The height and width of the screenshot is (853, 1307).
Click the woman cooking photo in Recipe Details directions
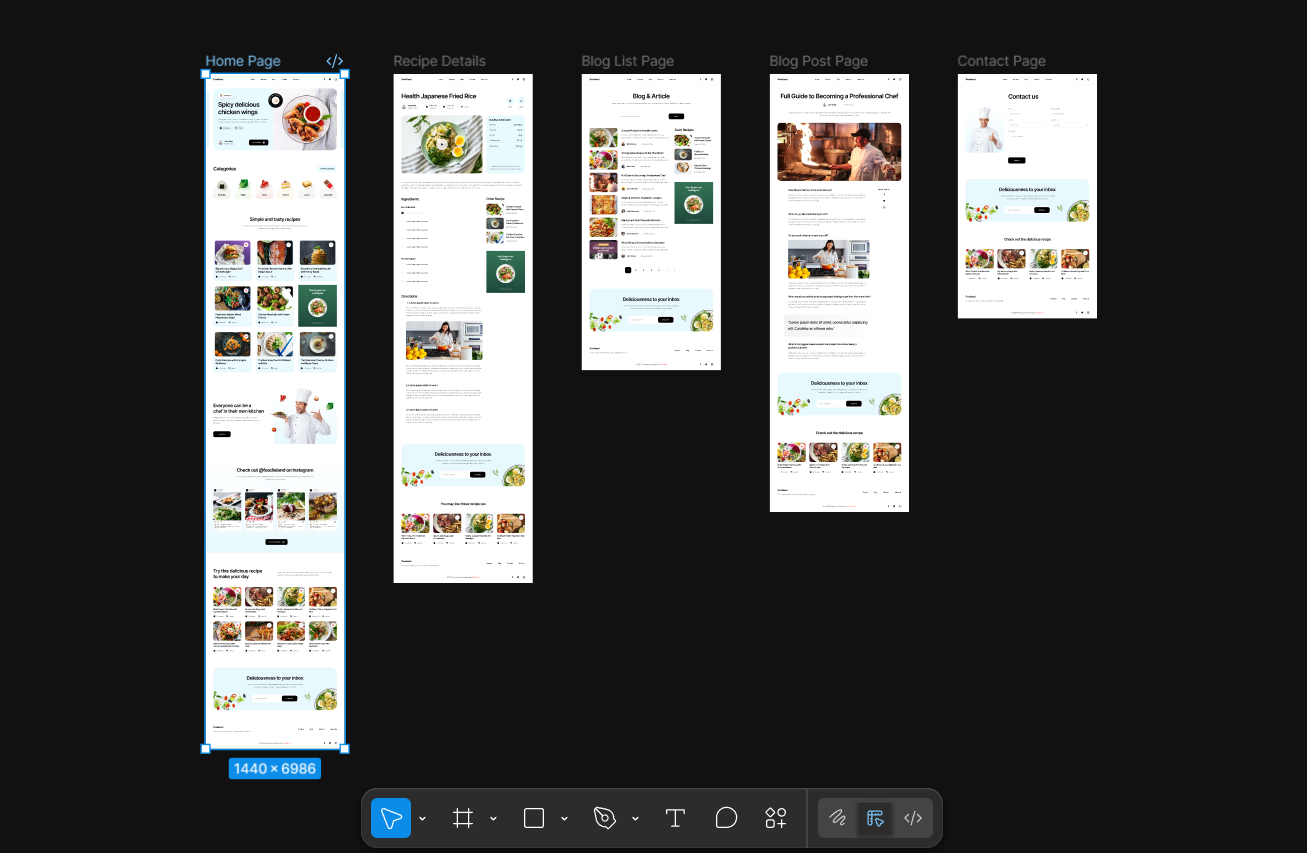[444, 341]
